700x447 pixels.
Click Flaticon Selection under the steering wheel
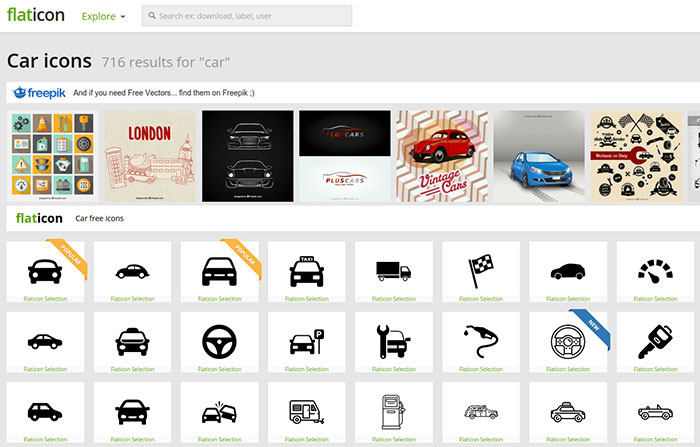pos(219,369)
